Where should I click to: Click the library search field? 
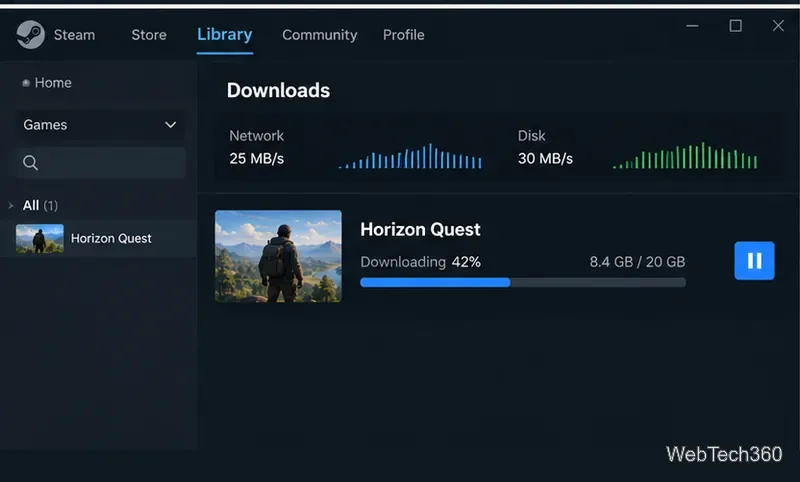point(100,163)
